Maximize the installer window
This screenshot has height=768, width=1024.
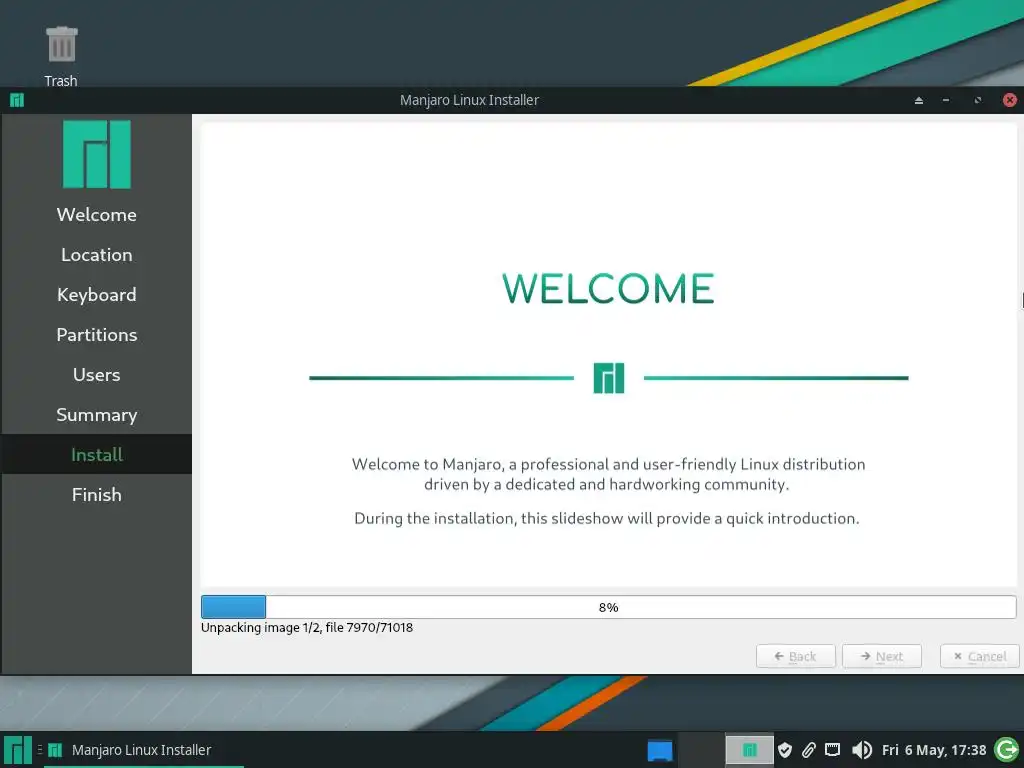click(978, 100)
